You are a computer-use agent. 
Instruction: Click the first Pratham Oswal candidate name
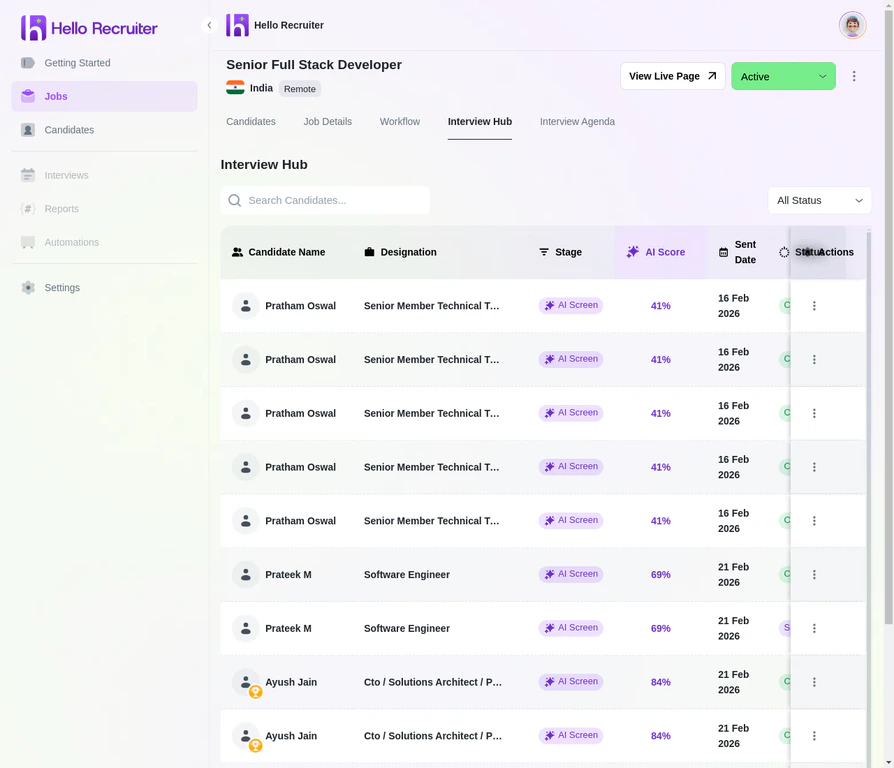point(300,306)
